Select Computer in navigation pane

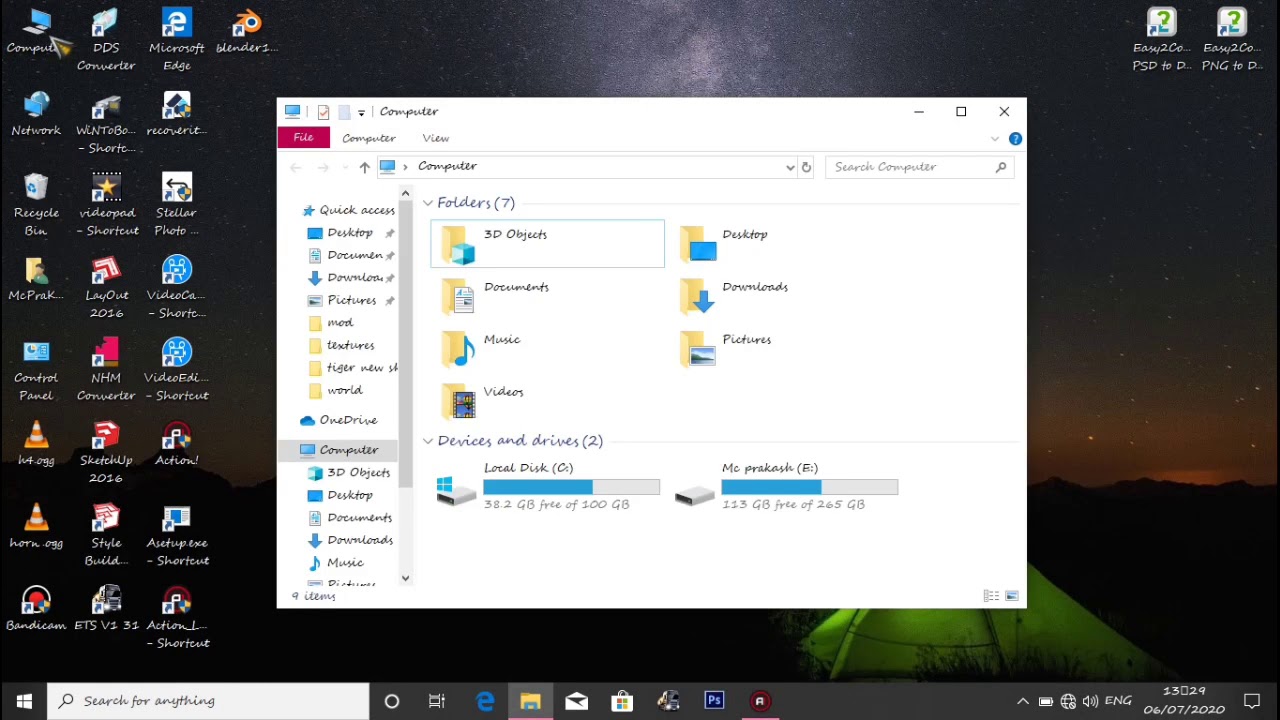338,450
